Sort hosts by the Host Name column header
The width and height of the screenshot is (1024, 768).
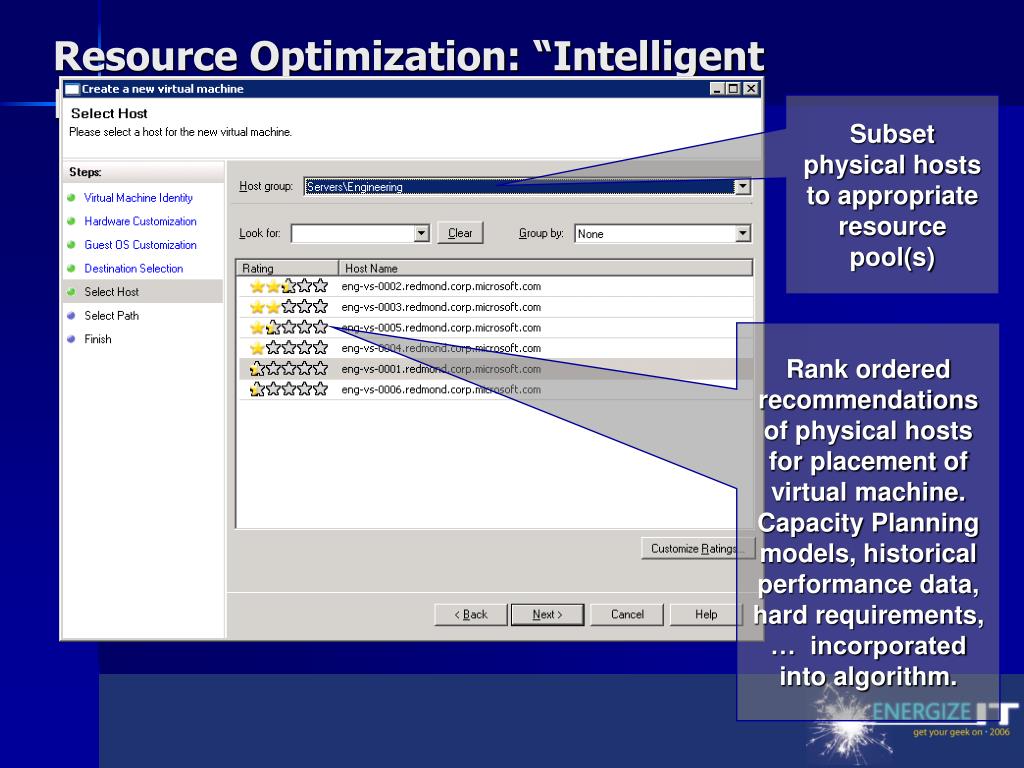[x=545, y=268]
